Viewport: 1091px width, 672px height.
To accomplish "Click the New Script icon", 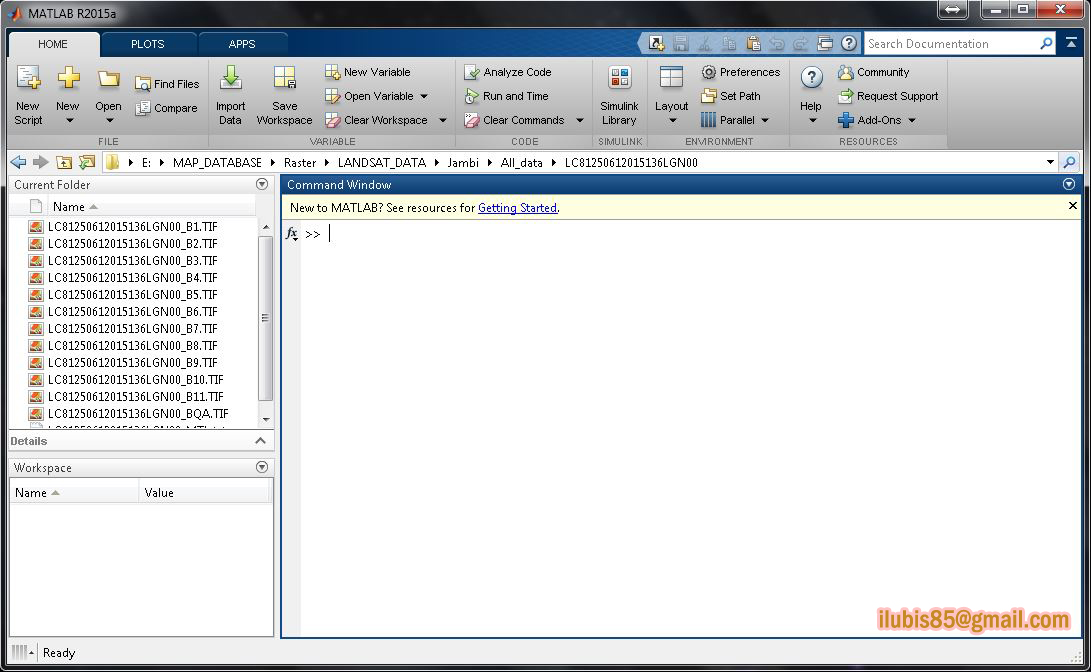I will [27, 95].
